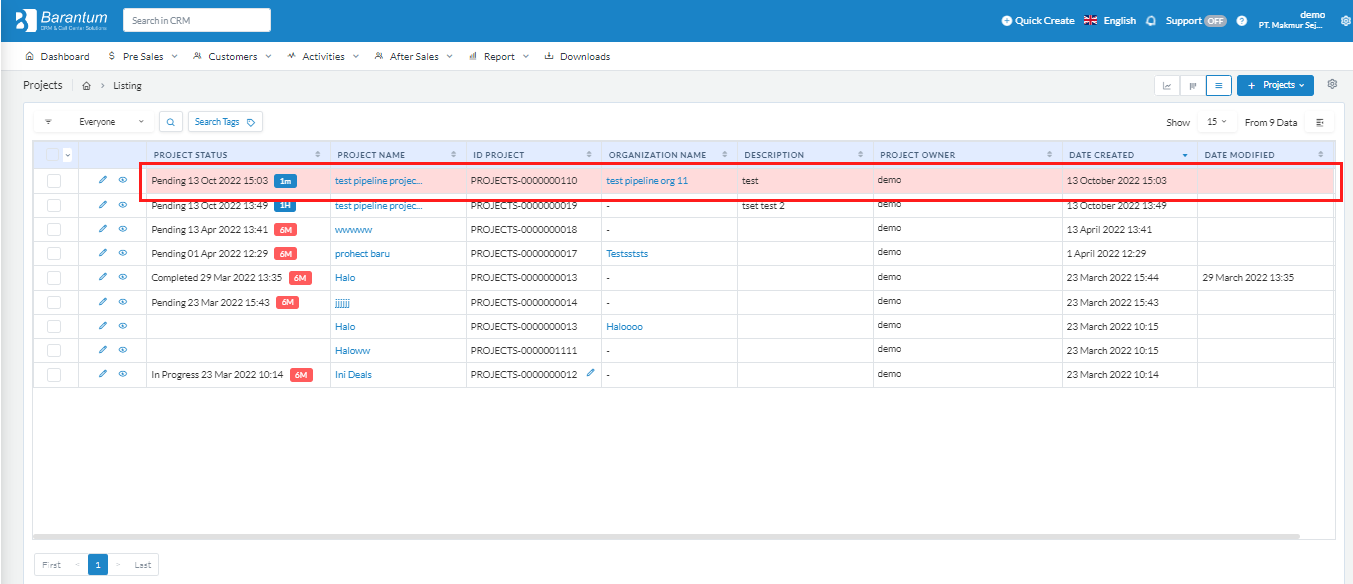Open the listing settings gear beside Projects button
This screenshot has width=1353, height=584.
[1332, 84]
